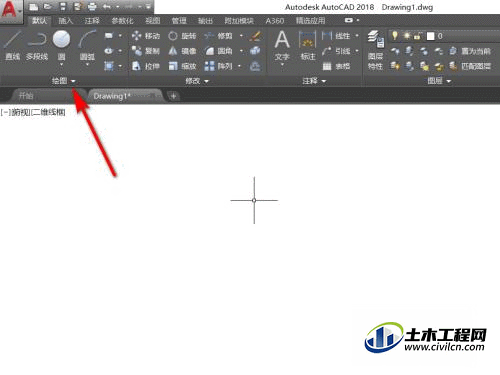
Task: Open the Circle (圆) flyout arrow
Action: (x=61, y=65)
